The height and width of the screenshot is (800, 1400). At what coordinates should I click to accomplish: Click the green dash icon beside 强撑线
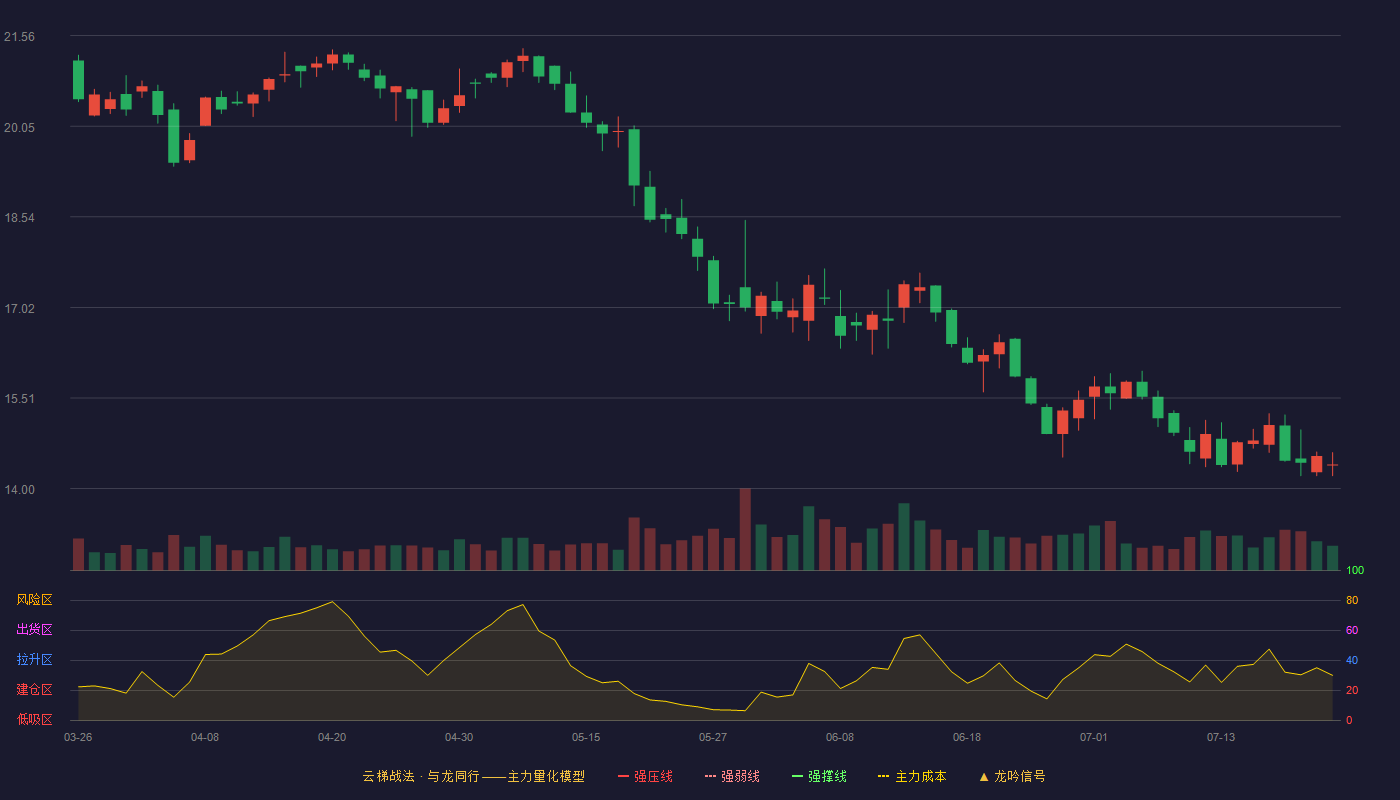click(x=797, y=776)
